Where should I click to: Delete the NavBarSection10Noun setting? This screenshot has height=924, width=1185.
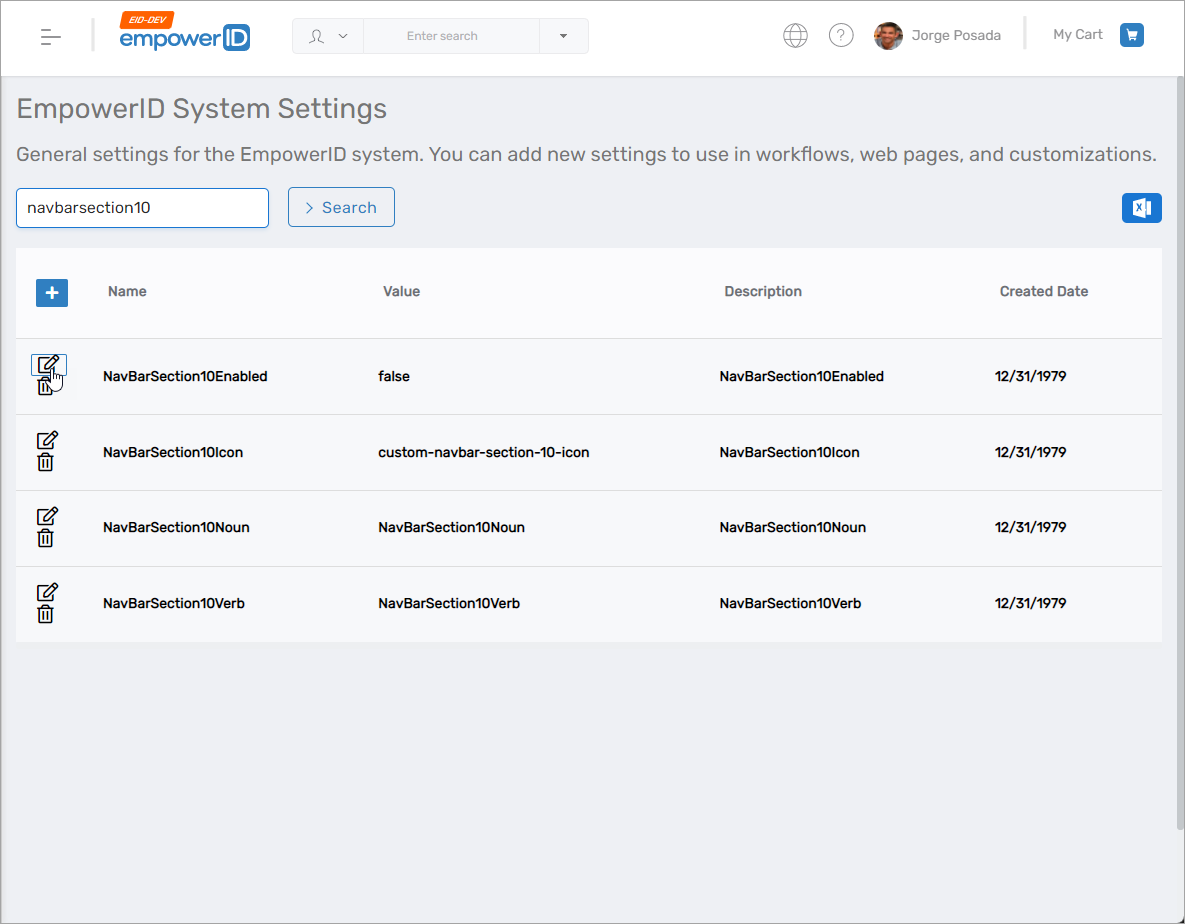click(x=46, y=538)
